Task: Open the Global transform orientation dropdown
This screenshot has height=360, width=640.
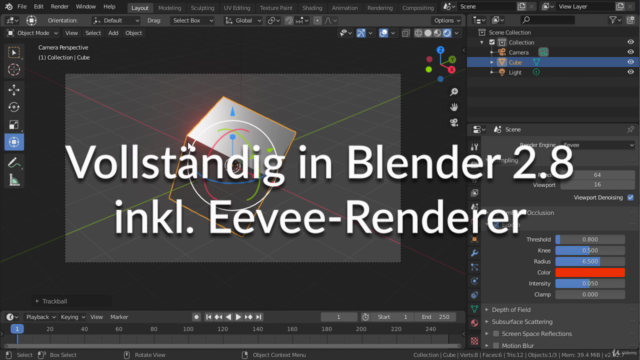Action: point(243,20)
